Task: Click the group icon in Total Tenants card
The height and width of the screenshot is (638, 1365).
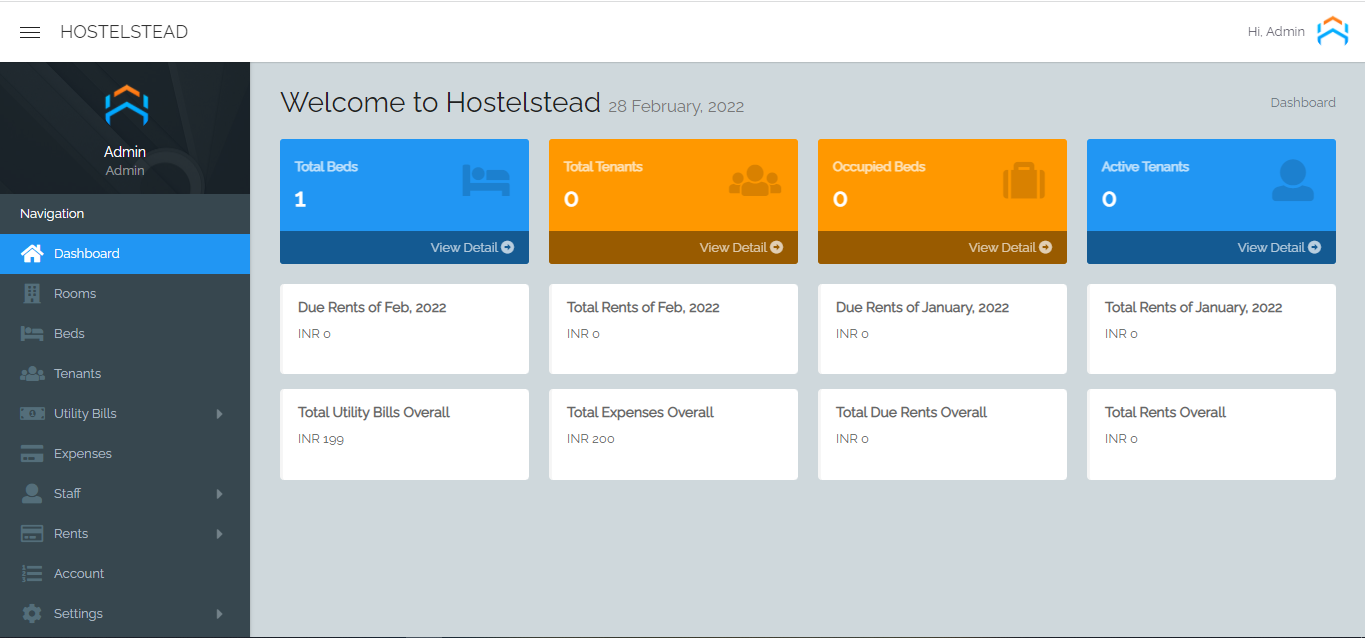Action: pyautogui.click(x=755, y=181)
